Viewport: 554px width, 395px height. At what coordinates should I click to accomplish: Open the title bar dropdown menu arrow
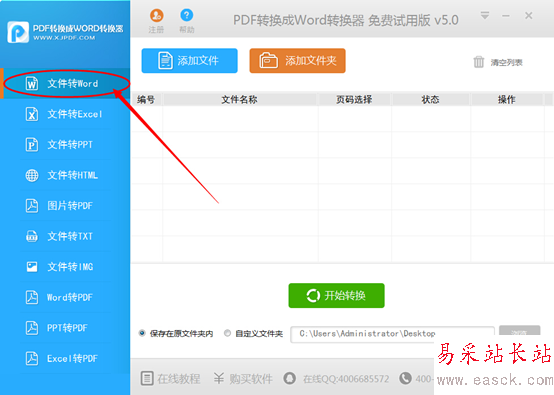click(485, 16)
